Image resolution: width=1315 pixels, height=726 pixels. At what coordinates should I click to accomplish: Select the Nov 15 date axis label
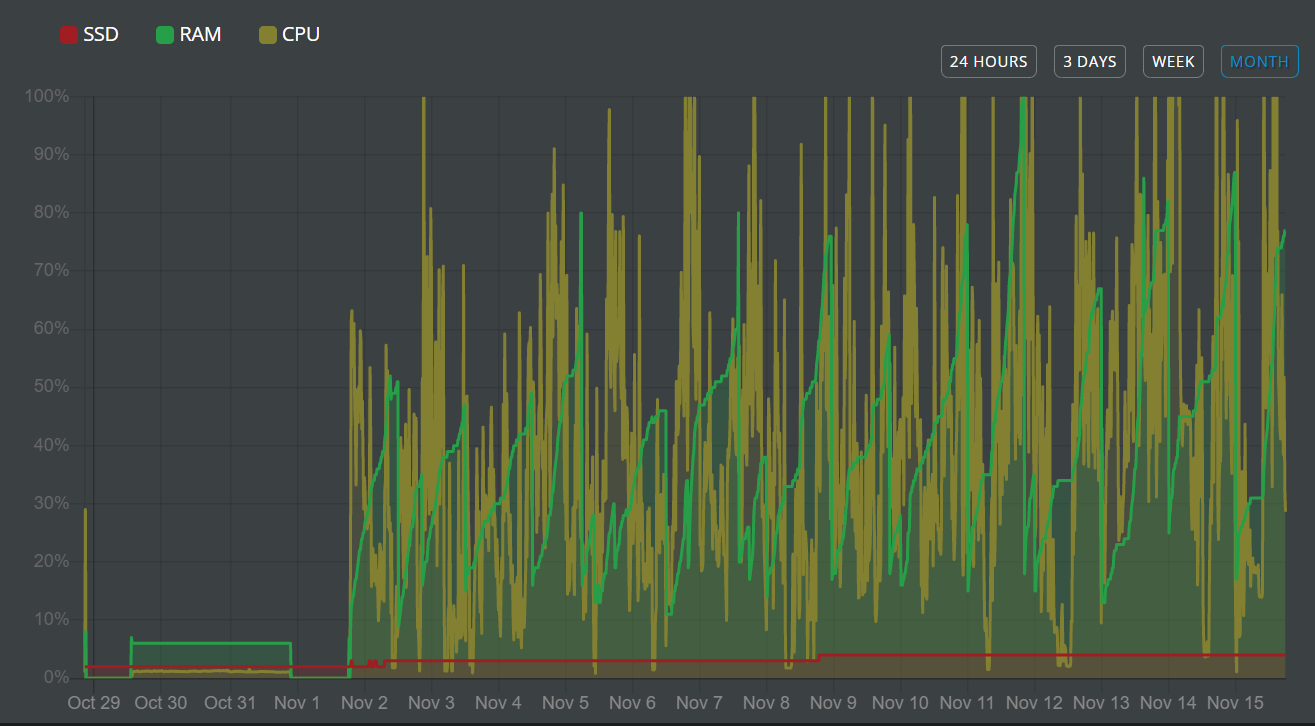[1235, 703]
